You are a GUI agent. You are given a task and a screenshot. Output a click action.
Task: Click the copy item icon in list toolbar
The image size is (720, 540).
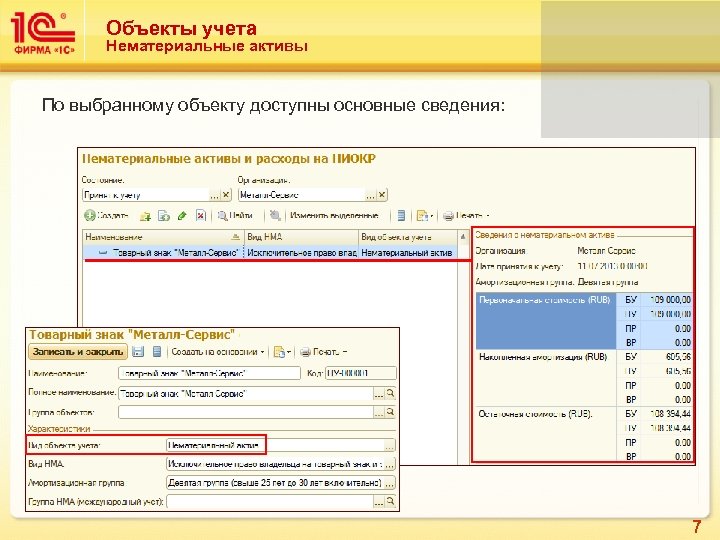tap(164, 216)
